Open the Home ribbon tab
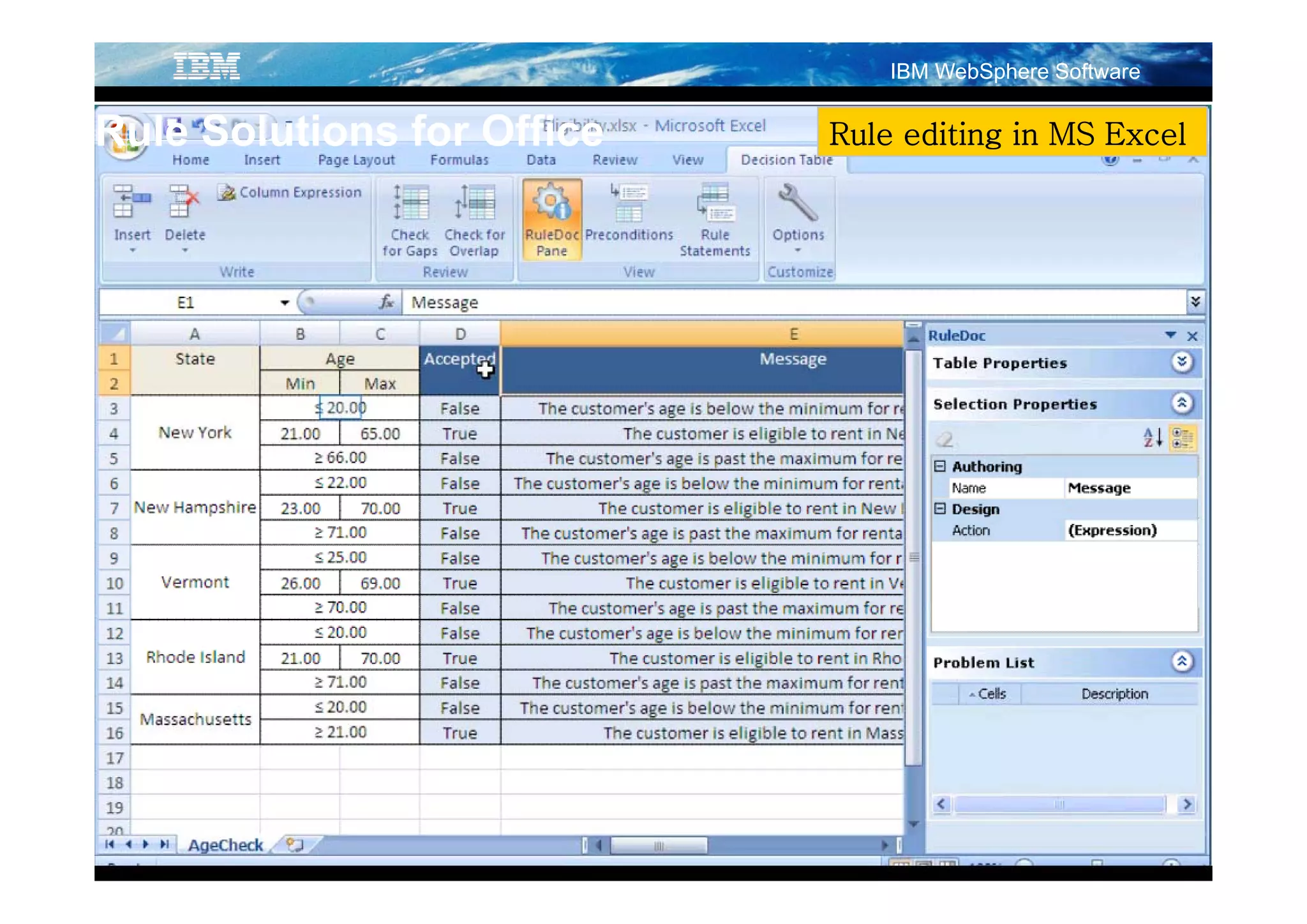 [x=190, y=160]
